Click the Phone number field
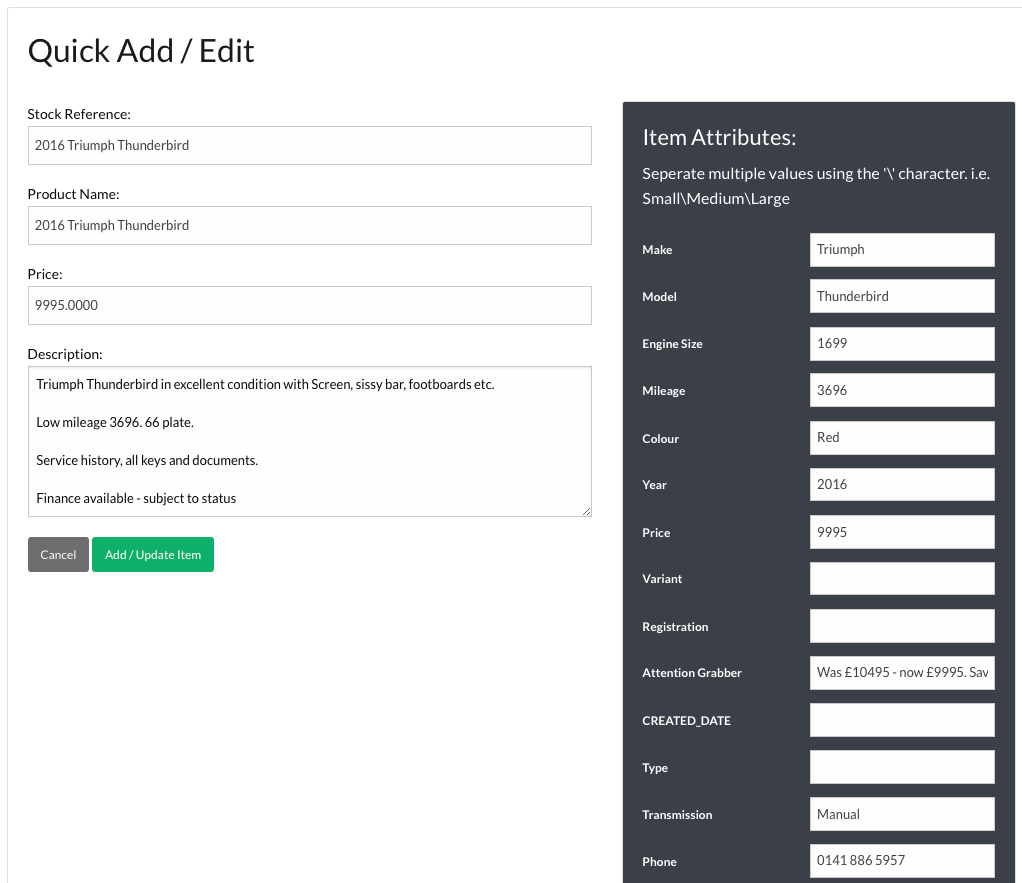Screen dimensions: 1022x883 [901, 861]
